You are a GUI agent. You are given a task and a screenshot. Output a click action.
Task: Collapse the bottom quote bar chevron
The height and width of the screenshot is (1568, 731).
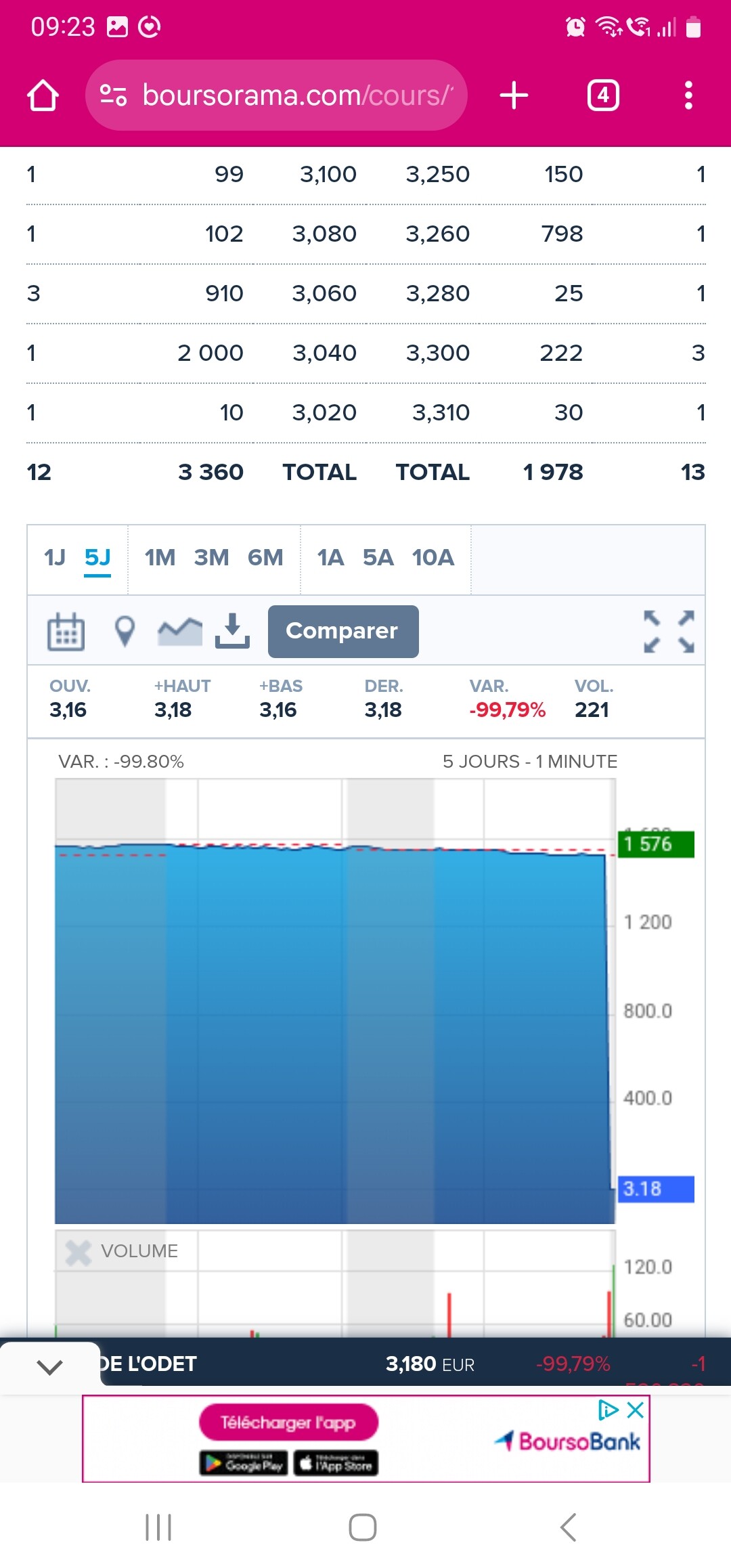pyautogui.click(x=50, y=1367)
